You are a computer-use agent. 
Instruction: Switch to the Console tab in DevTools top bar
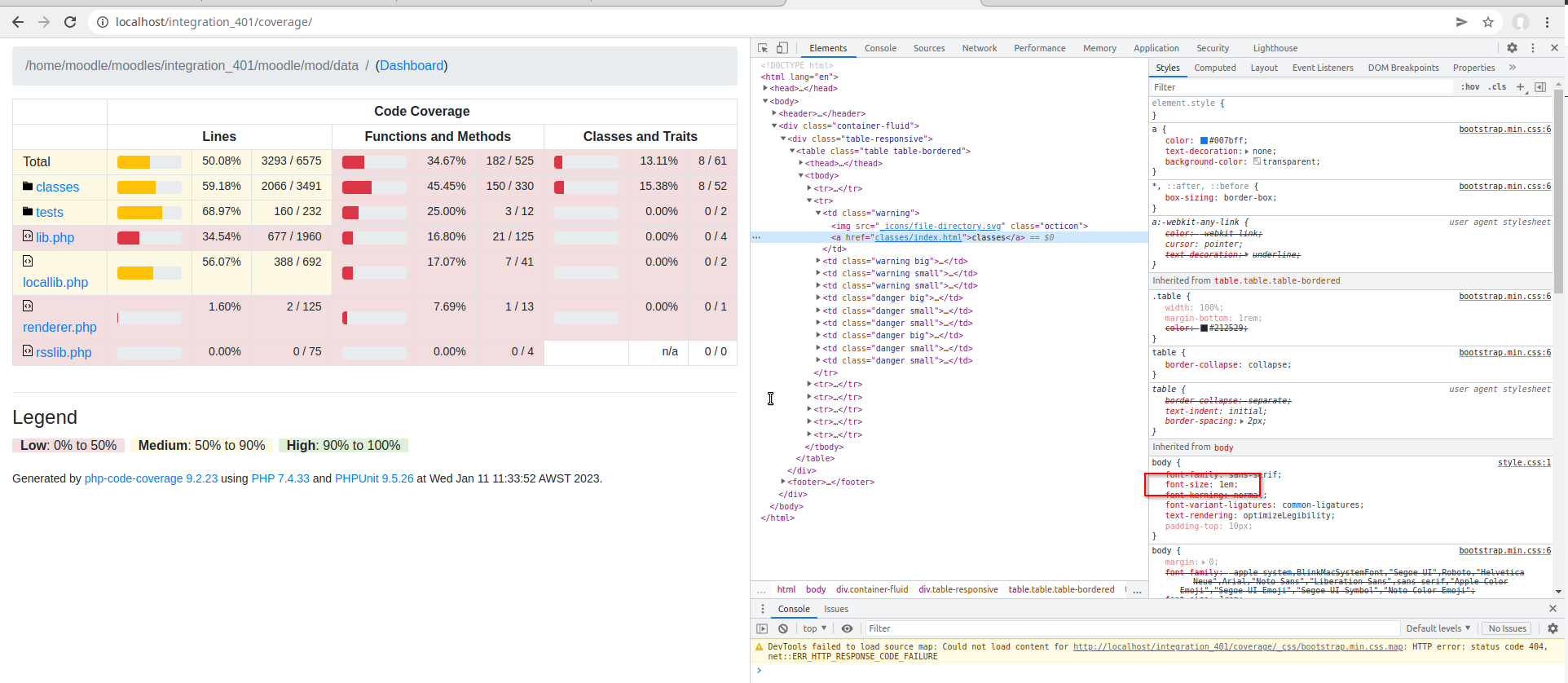(x=880, y=48)
